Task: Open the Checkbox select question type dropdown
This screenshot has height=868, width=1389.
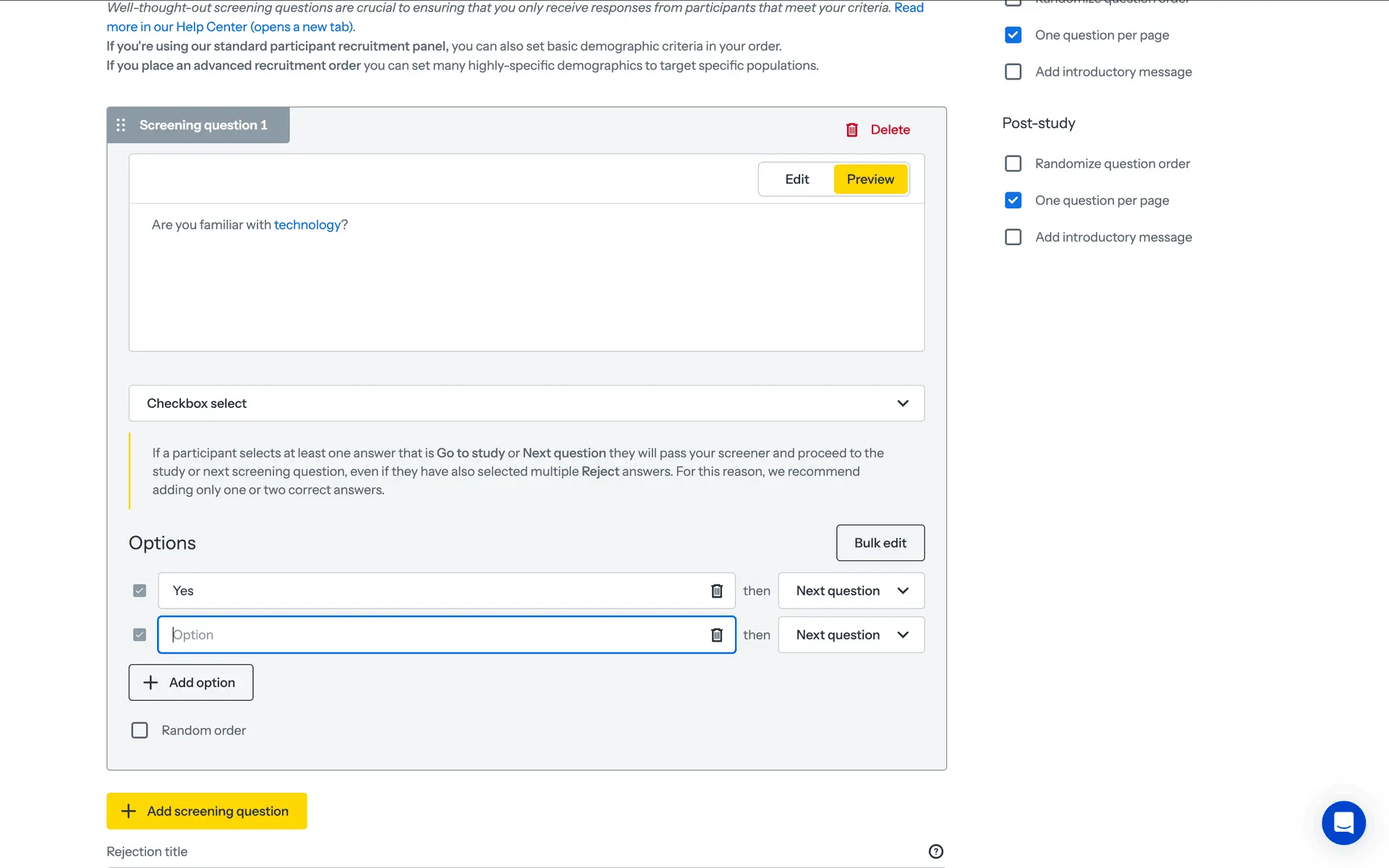Action: [x=526, y=404]
